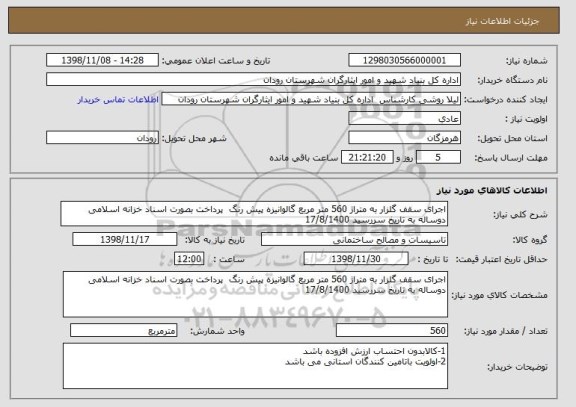Click the تاریخ و ساعت اعلان عمومی label

coord(216,61)
